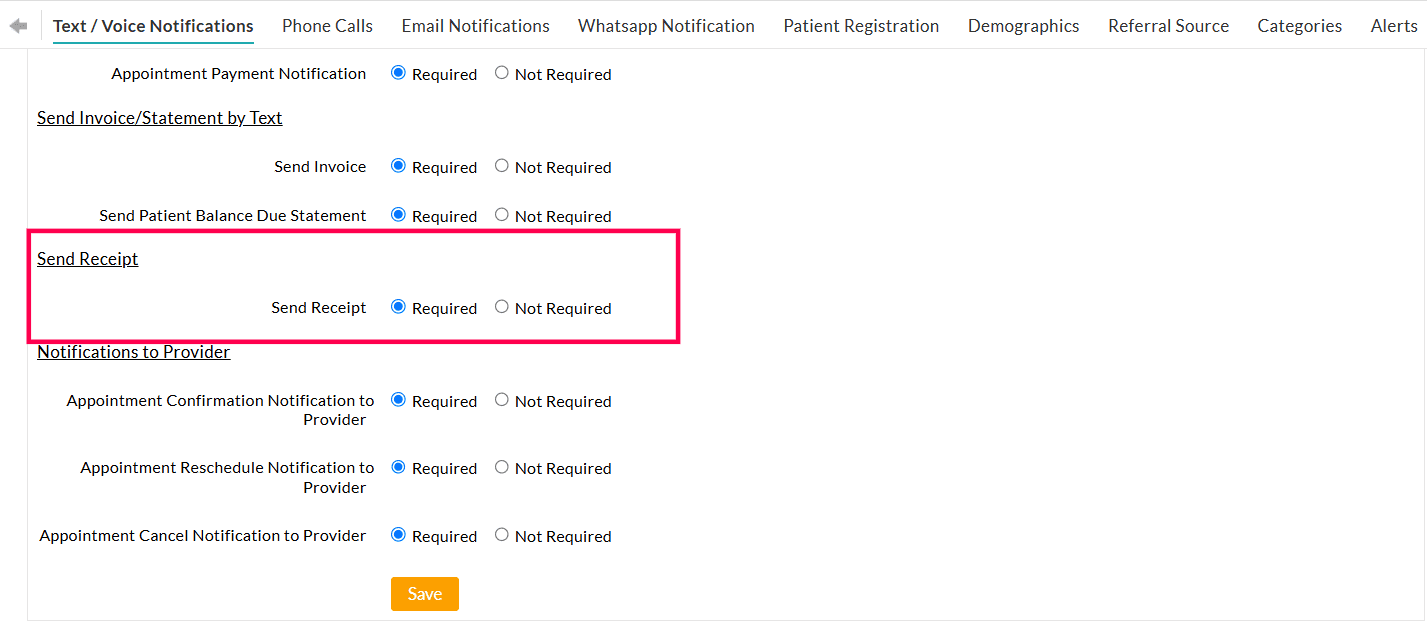Open the Email Notifications tab
Viewport: 1427px width, 623px height.
coord(475,26)
